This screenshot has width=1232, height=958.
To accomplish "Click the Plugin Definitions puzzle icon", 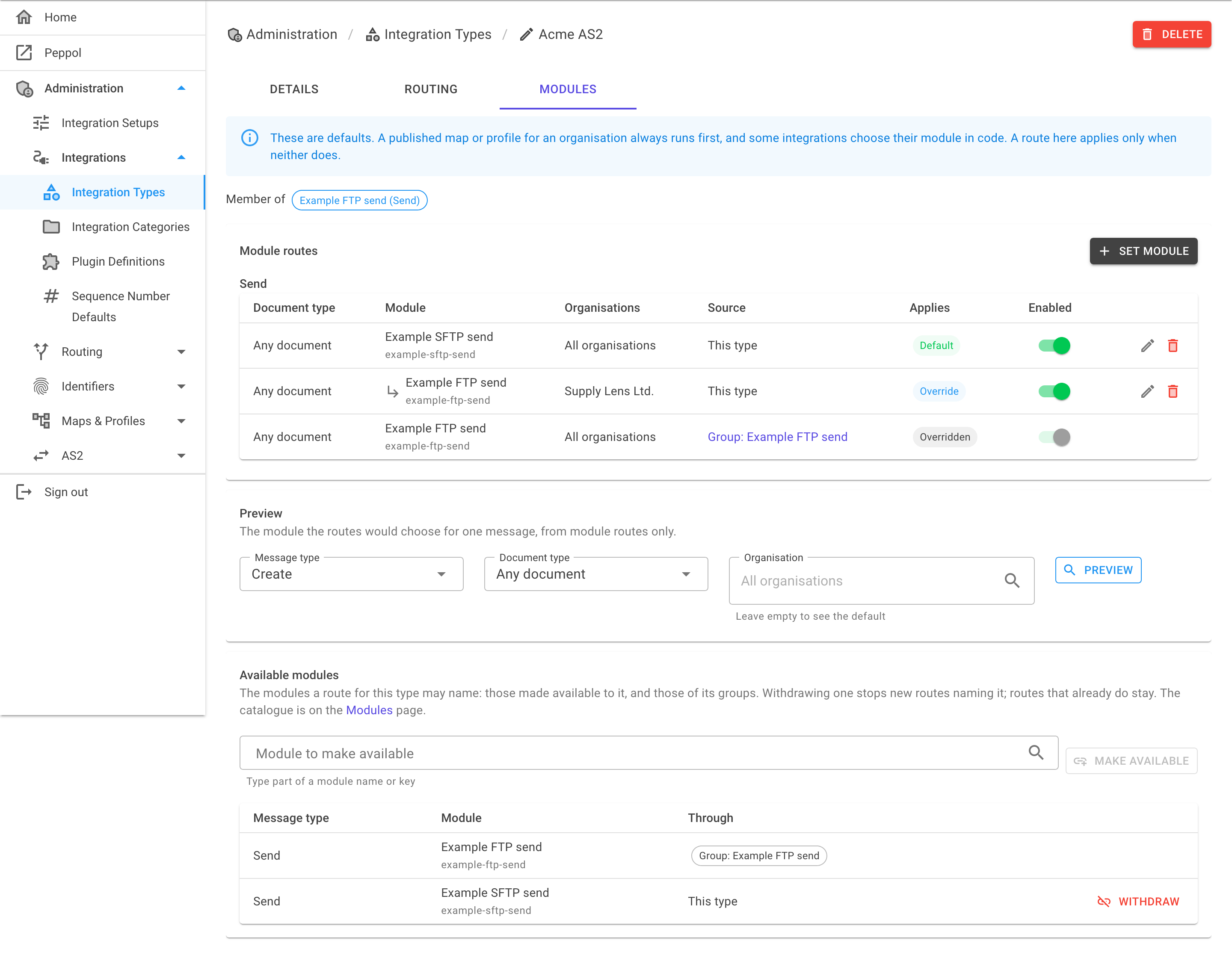I will pos(51,262).
